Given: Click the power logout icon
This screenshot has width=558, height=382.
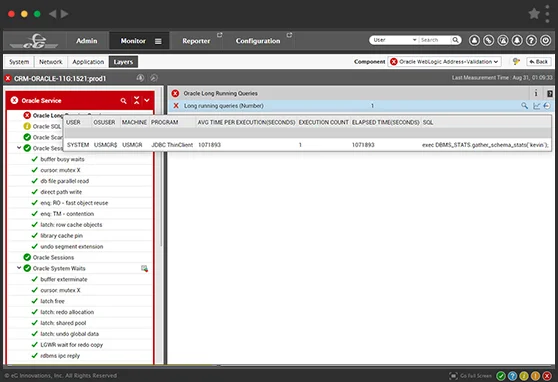Looking at the screenshot, I should tap(546, 40).
